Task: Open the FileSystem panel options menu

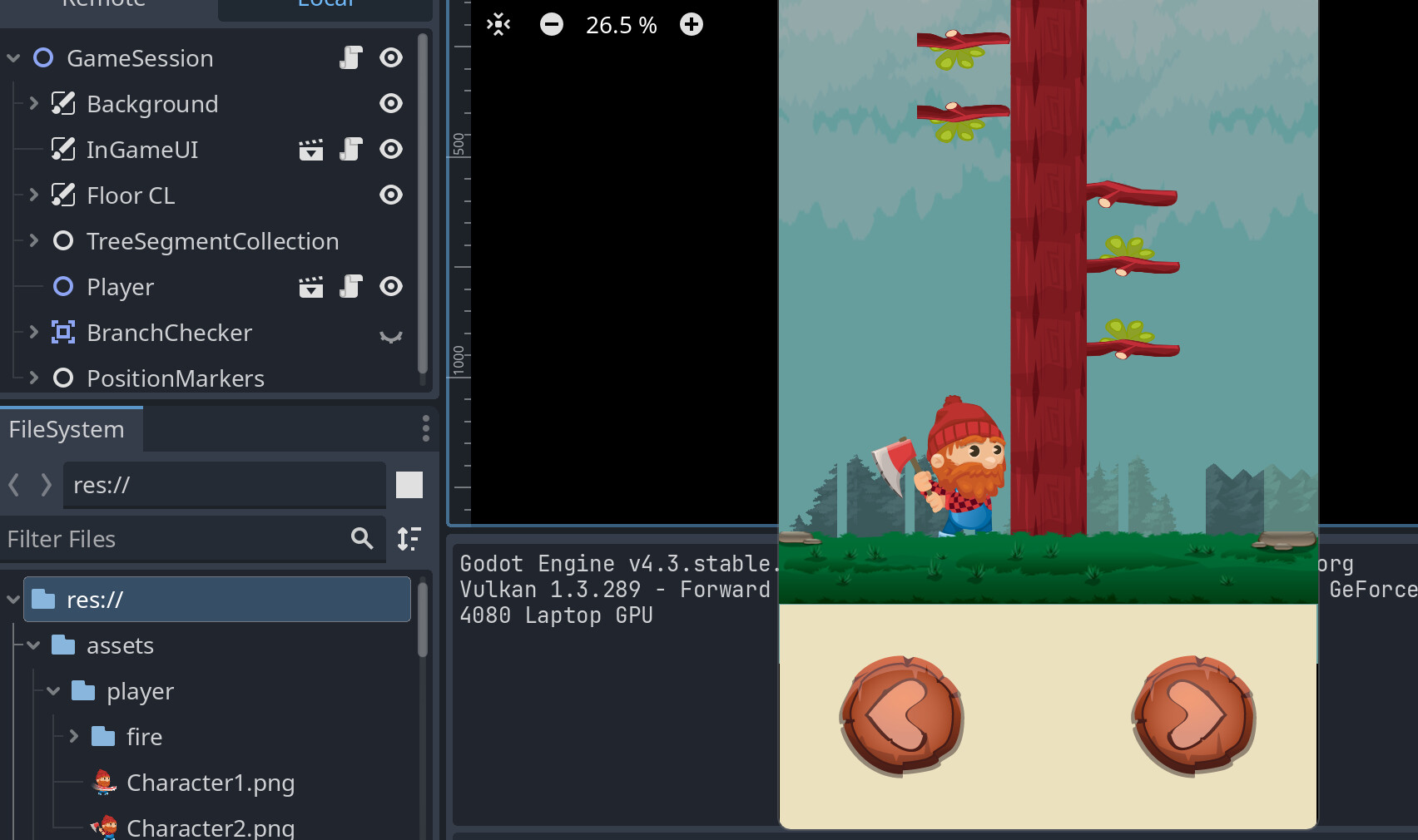Action: pos(425,428)
